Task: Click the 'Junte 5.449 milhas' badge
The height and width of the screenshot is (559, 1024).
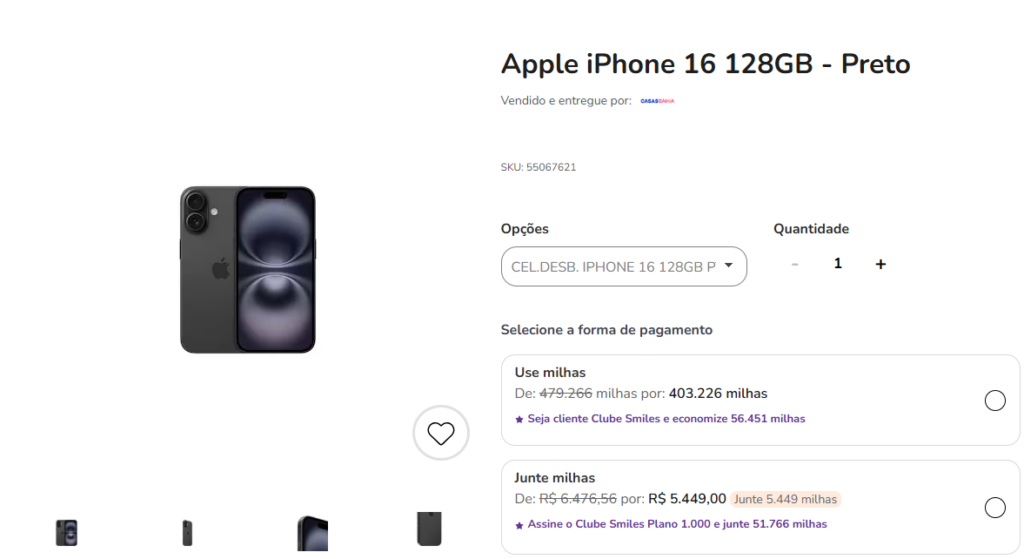Action: [x=785, y=499]
